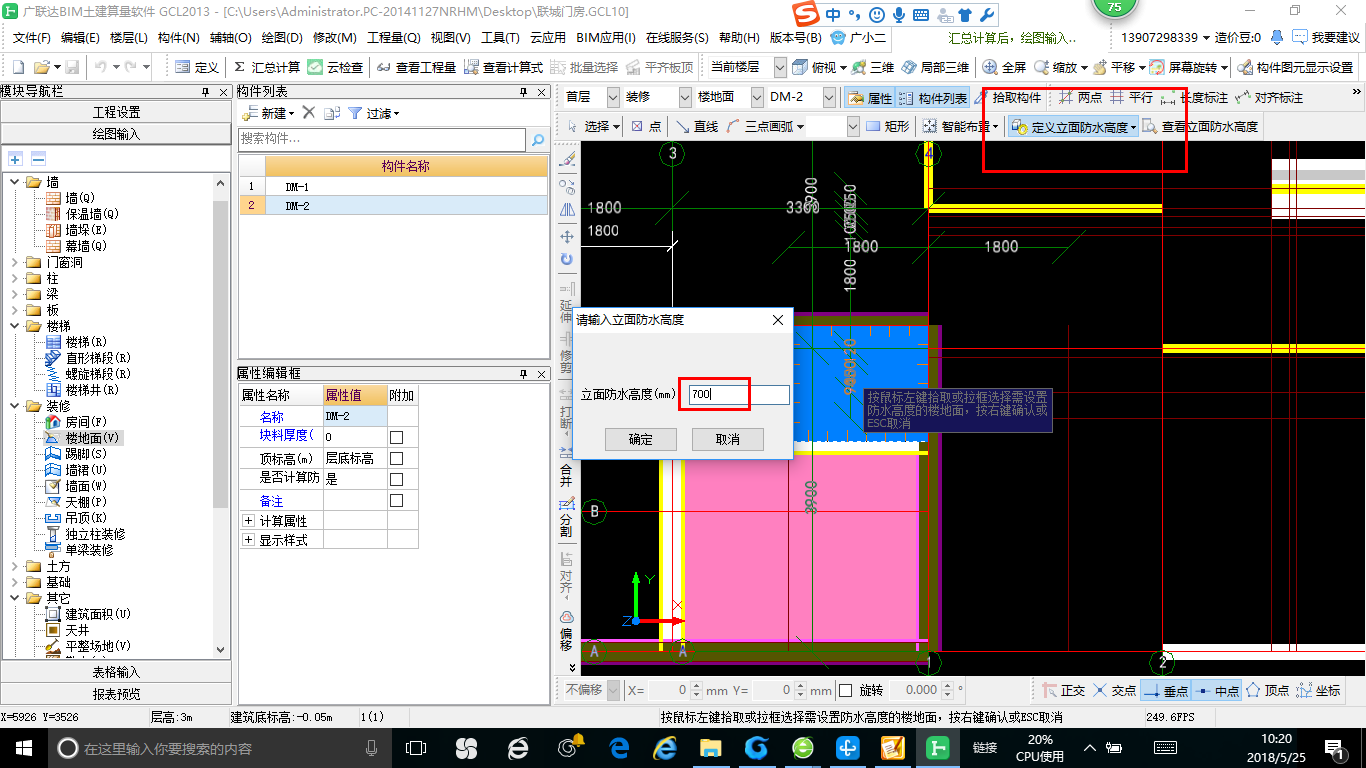Open 查看计算式 tool

point(503,67)
